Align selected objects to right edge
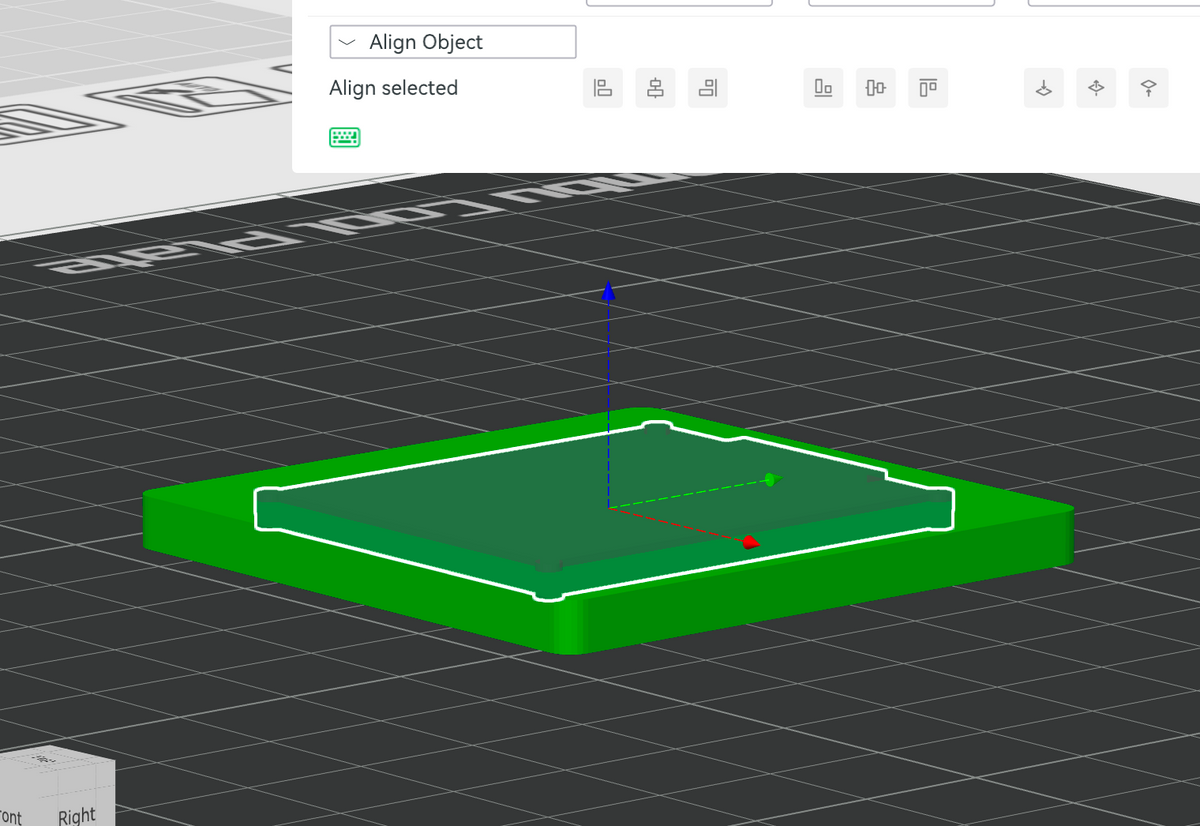The width and height of the screenshot is (1200, 826). tap(707, 88)
